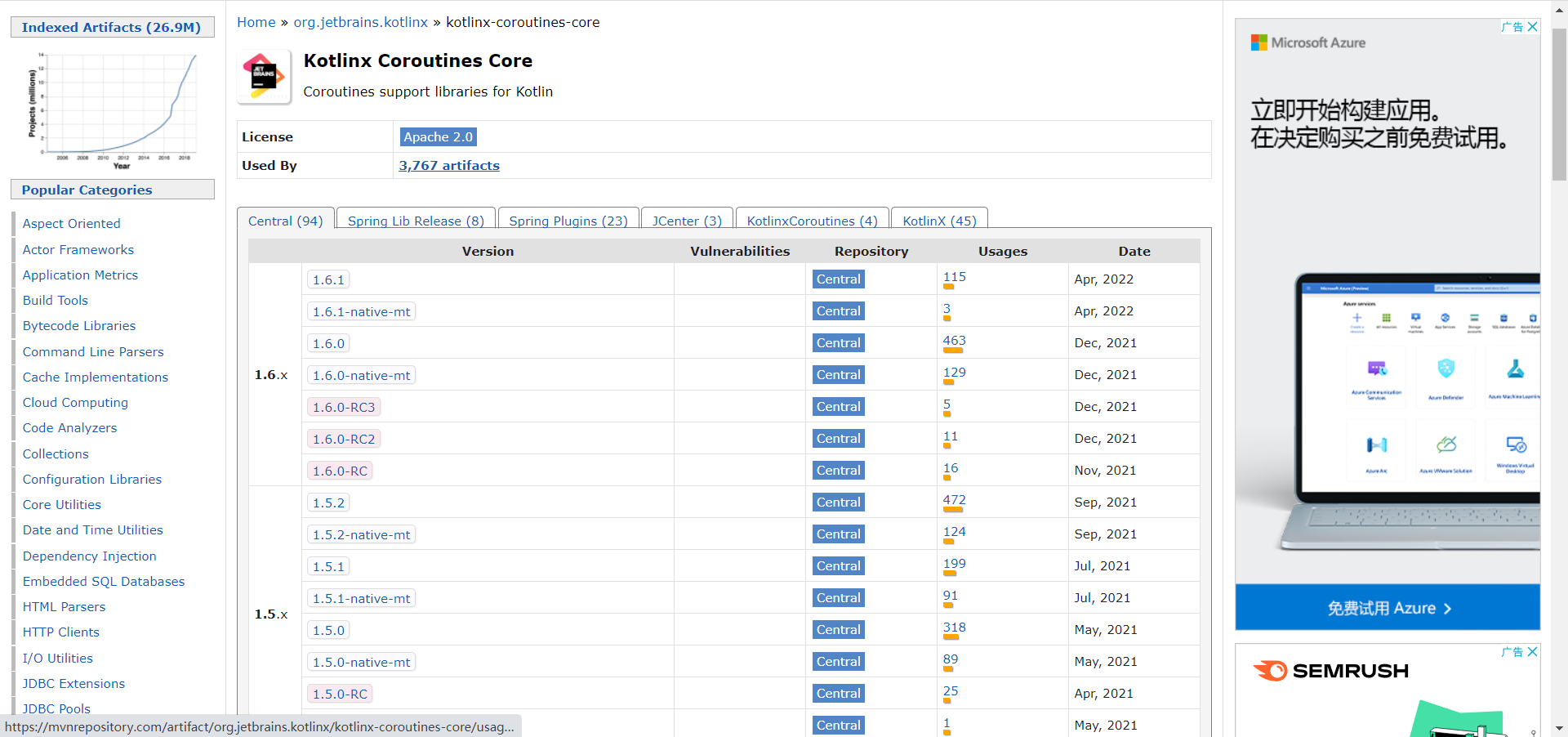This screenshot has width=1568, height=737.
Task: Open org.jetbrains.kotlinx breadcrumb link
Action: (360, 22)
